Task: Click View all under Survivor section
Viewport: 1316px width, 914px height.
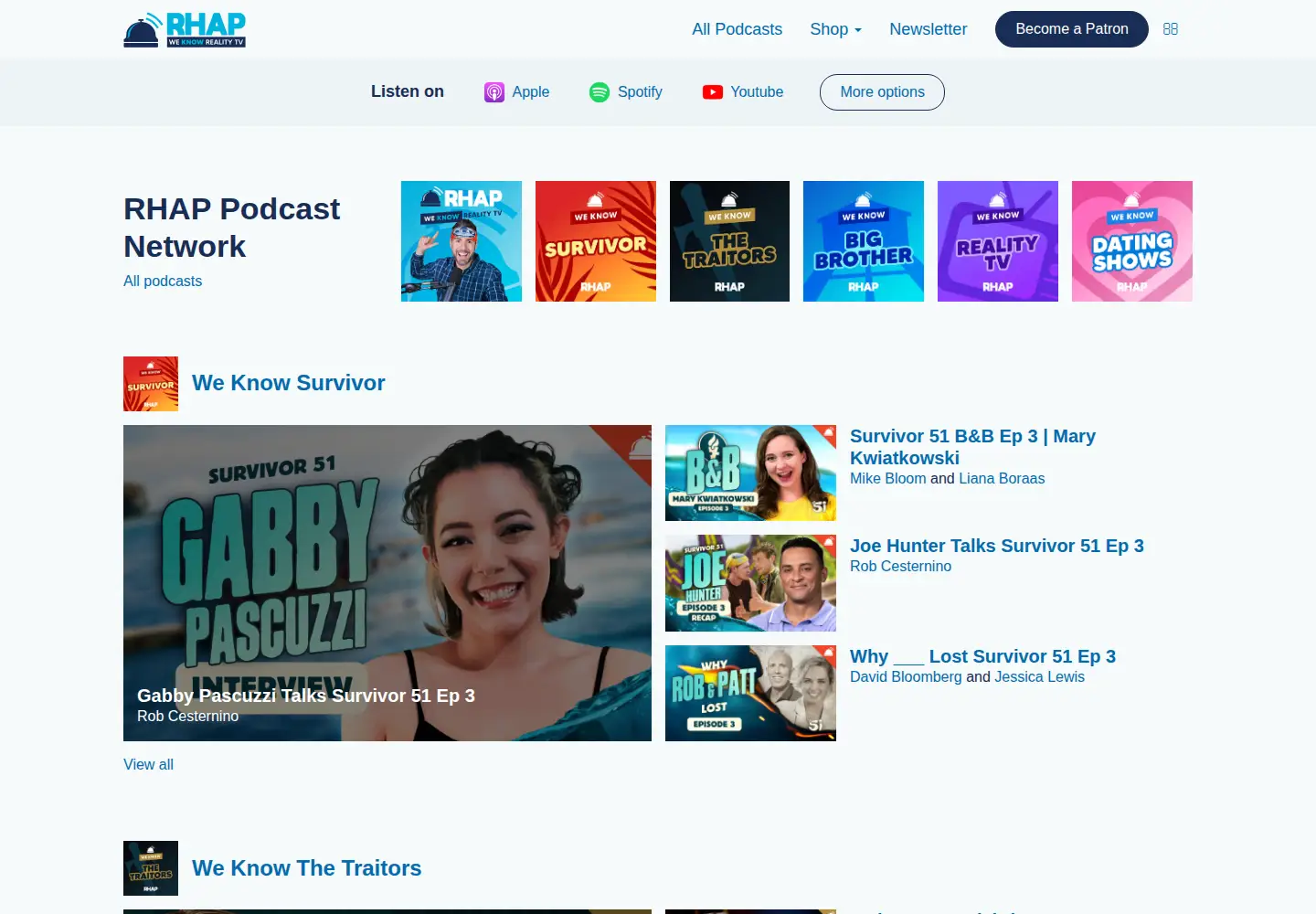Action: [148, 765]
